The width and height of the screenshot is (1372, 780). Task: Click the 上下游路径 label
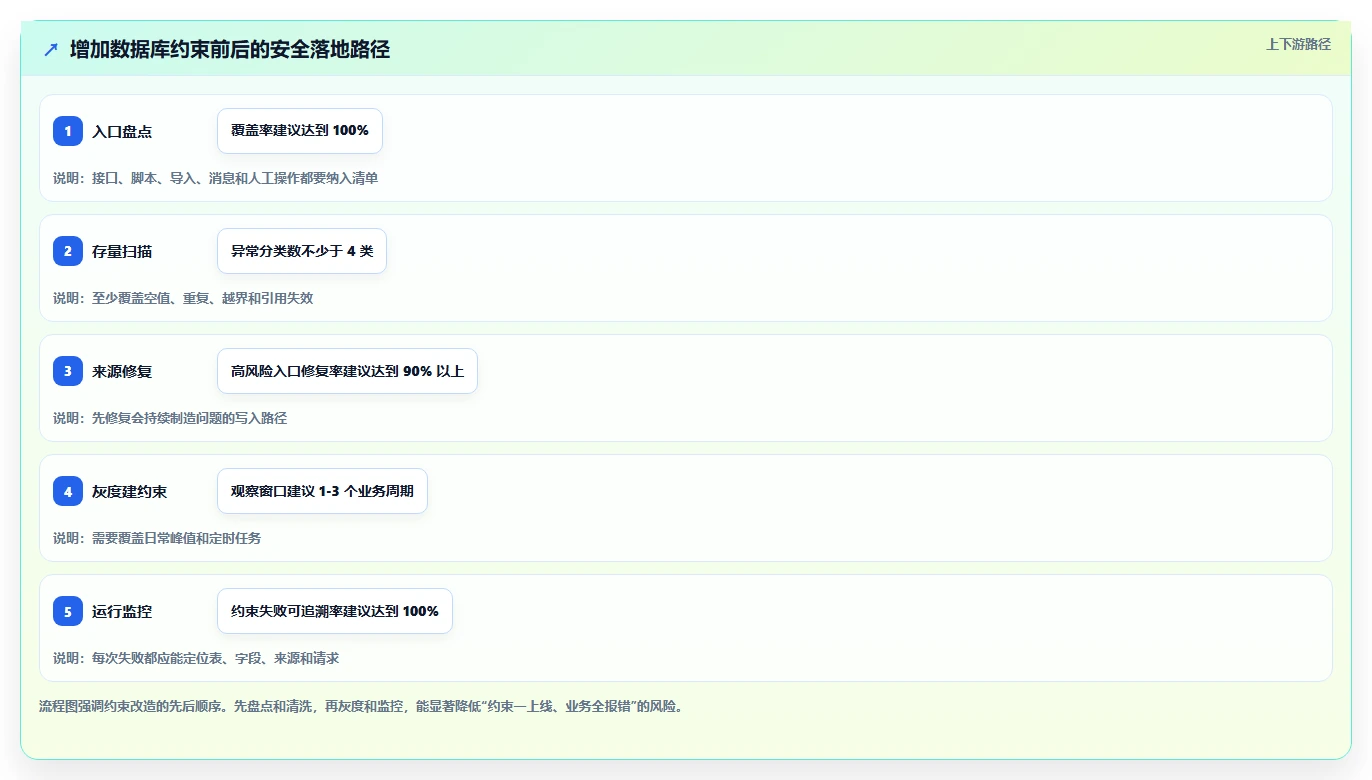pos(1298,44)
